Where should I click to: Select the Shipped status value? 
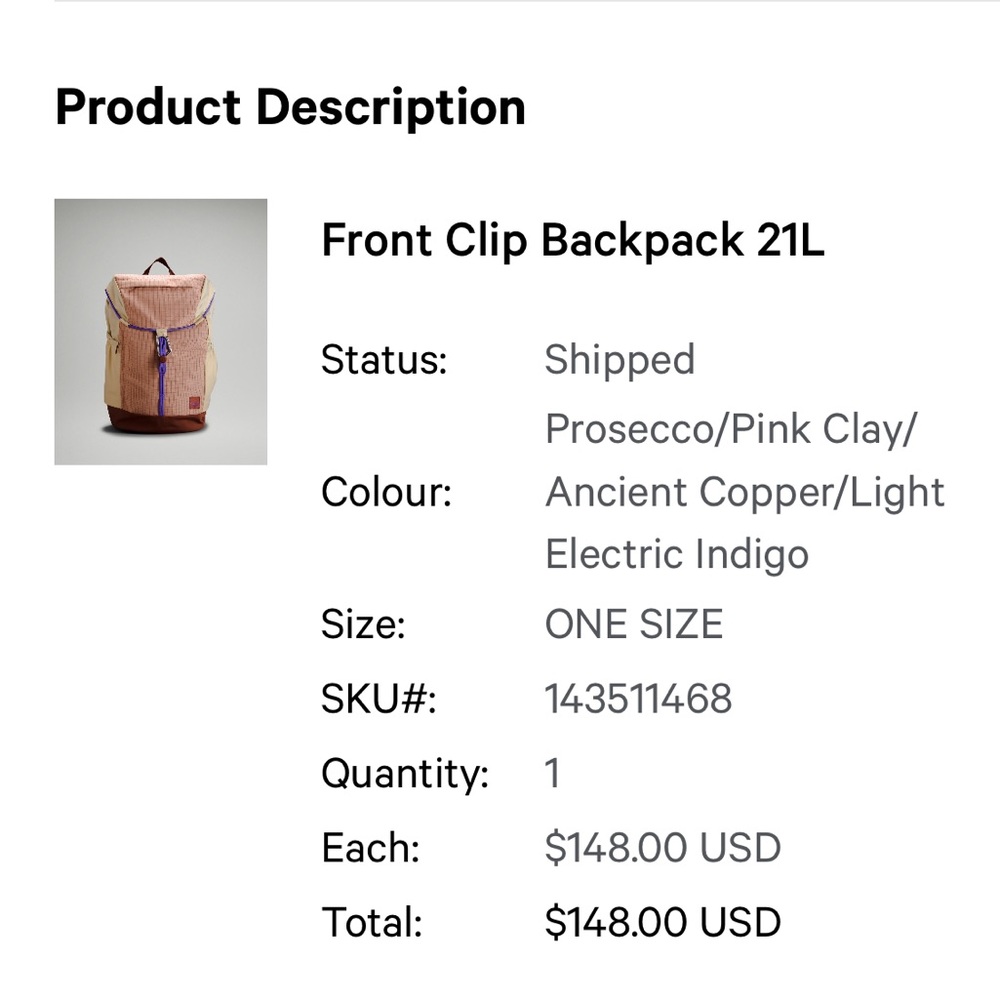tap(619, 360)
